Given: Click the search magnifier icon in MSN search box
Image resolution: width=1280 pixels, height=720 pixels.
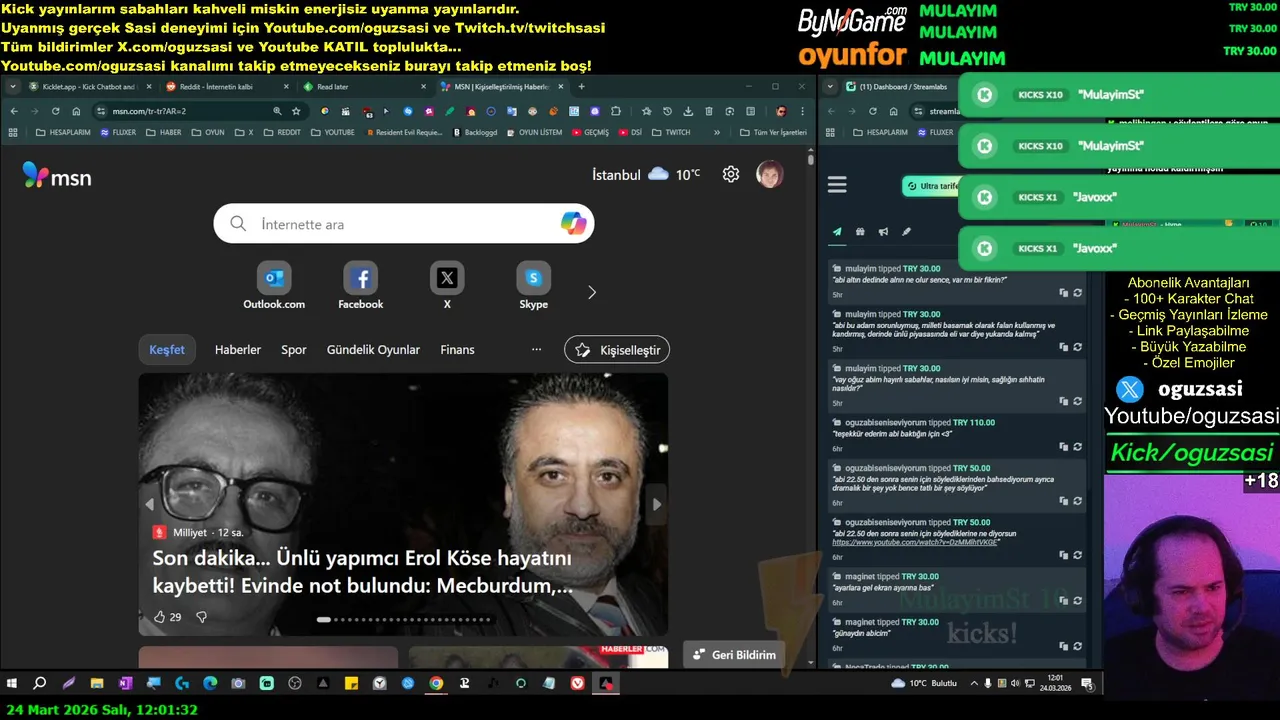Looking at the screenshot, I should tap(238, 224).
